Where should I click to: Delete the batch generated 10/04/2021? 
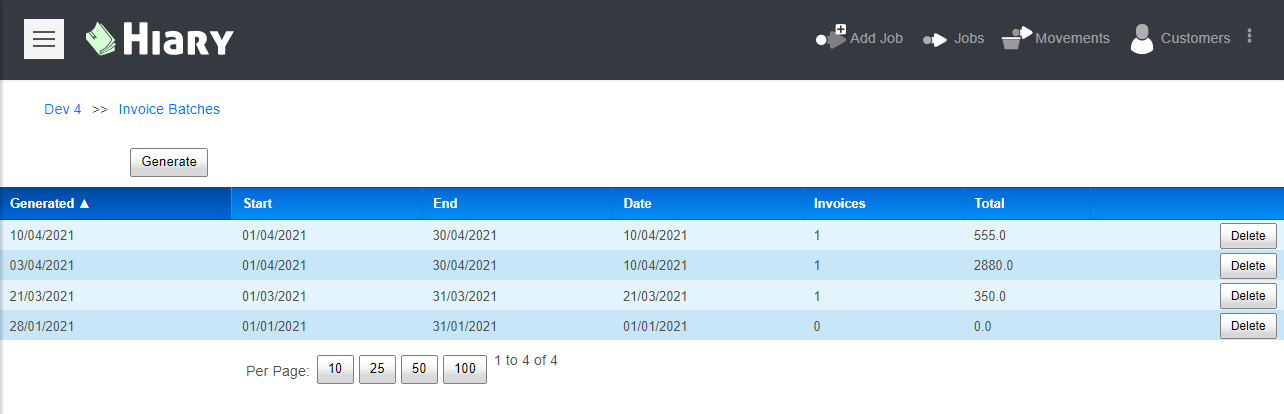tap(1248, 236)
